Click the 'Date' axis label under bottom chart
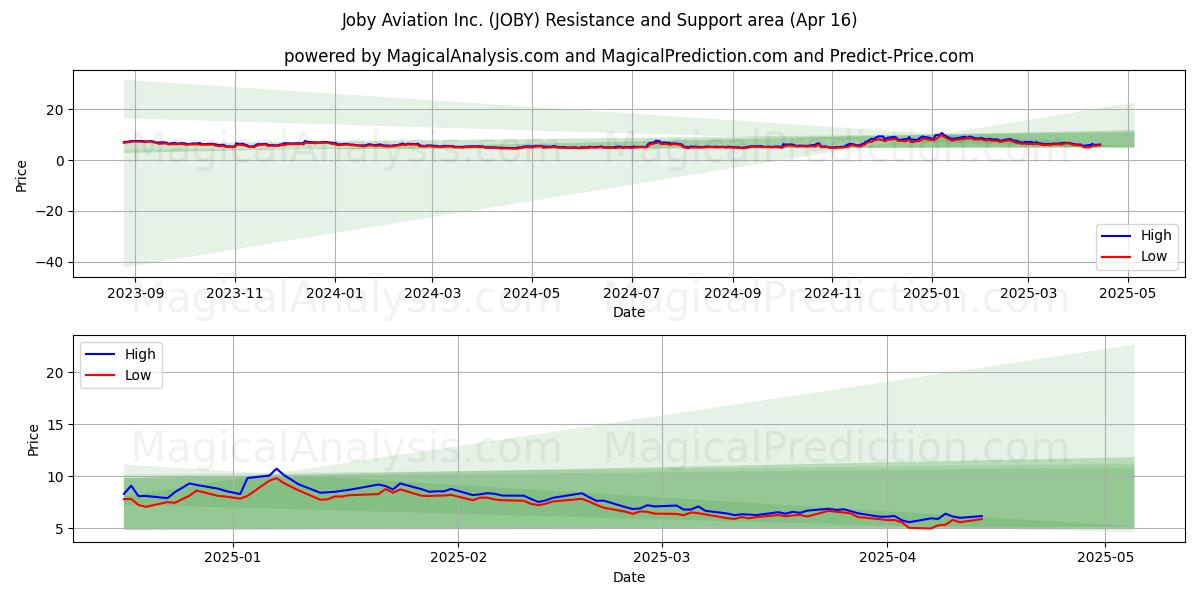Viewport: 1200px width, 600px height. pyautogui.click(x=628, y=577)
